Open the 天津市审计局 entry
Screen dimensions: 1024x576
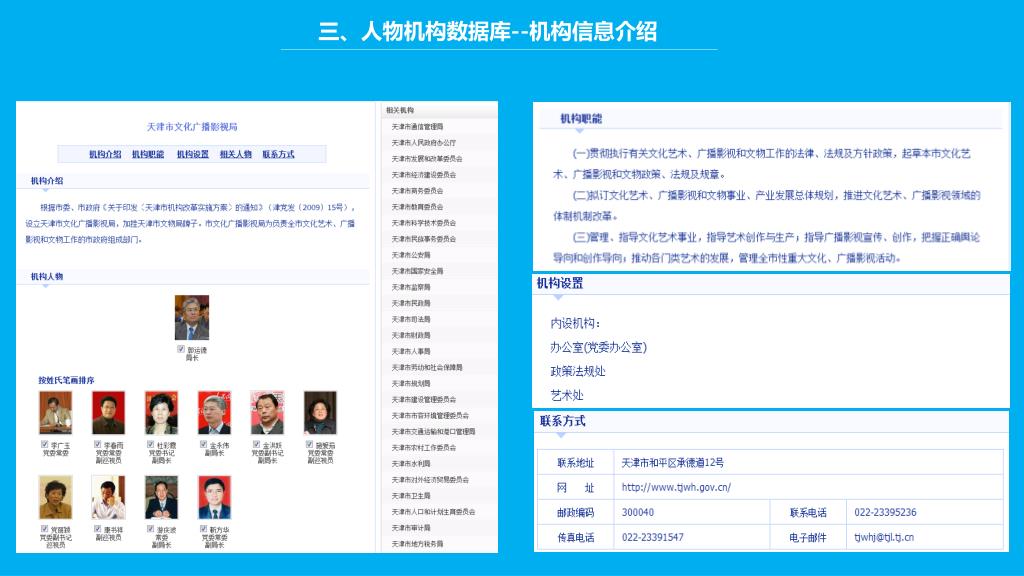click(x=411, y=527)
